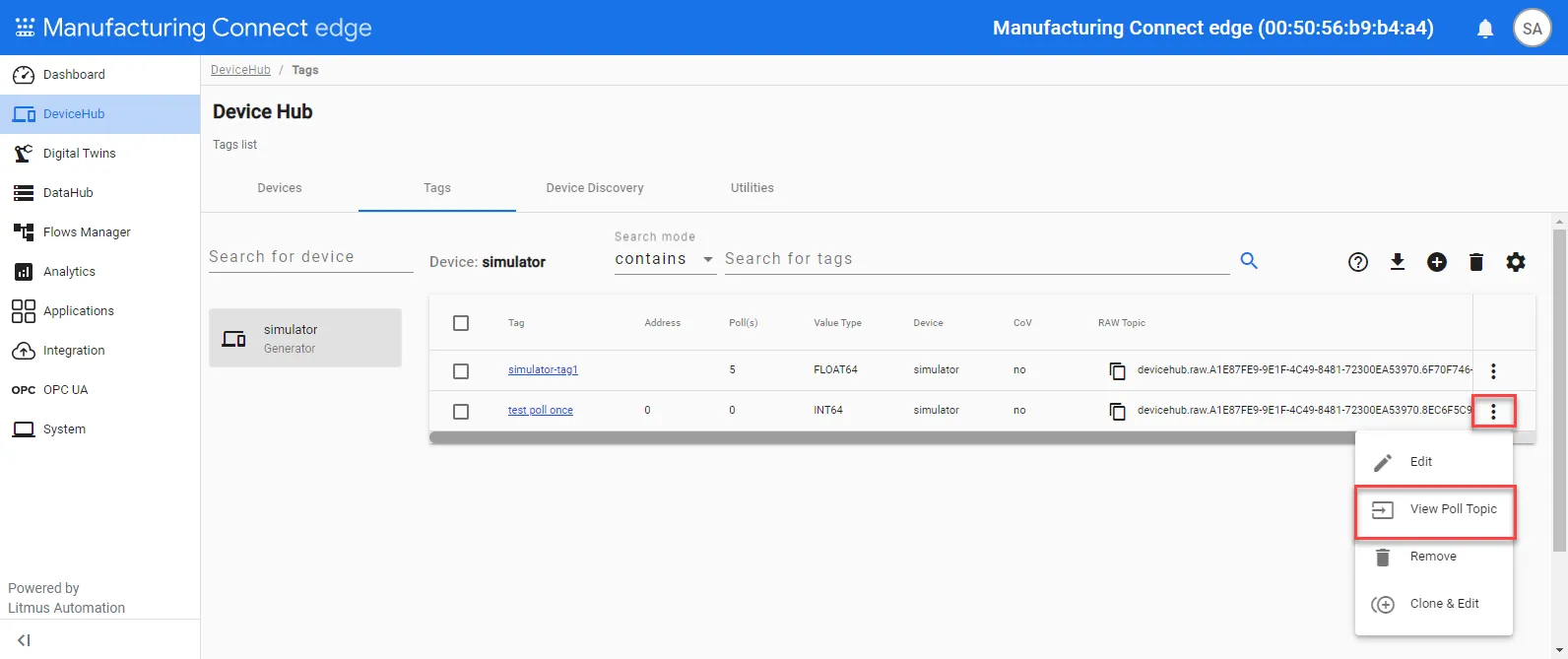Open three-dot menu for simulator-tag1 row
The width and height of the screenshot is (1568, 659).
pos(1493,371)
